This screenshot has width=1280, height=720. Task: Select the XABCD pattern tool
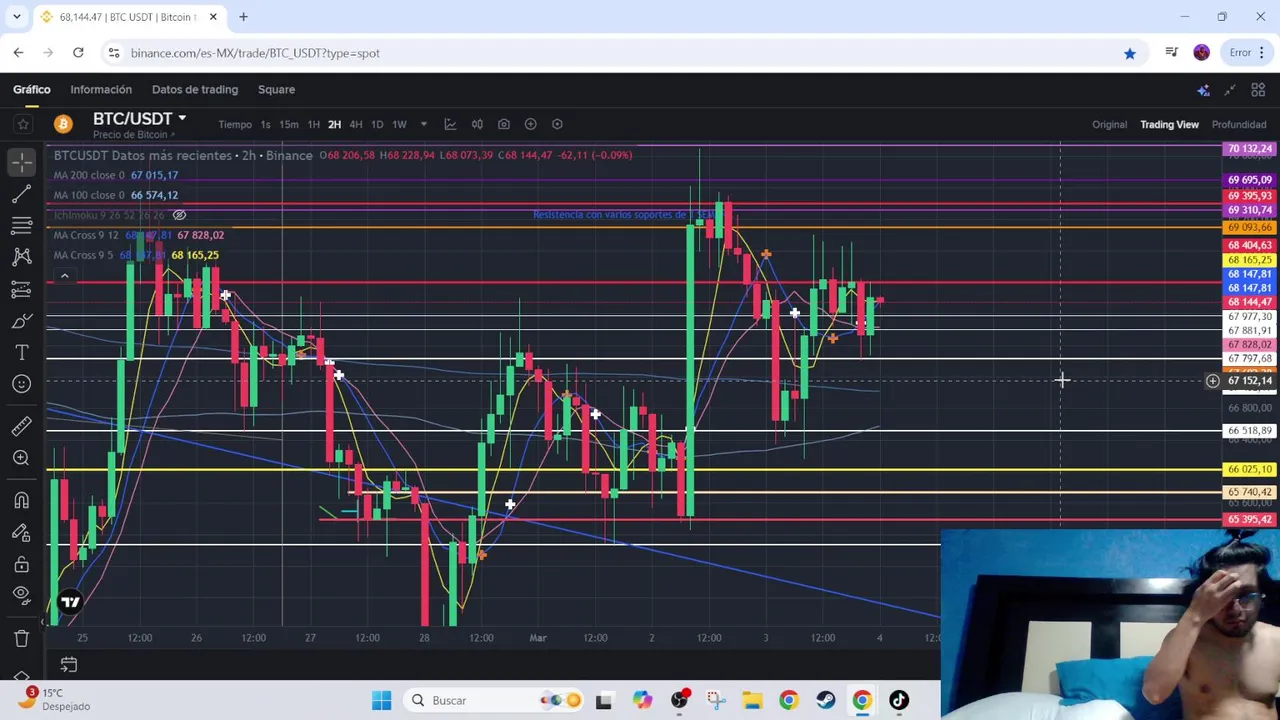(x=22, y=257)
